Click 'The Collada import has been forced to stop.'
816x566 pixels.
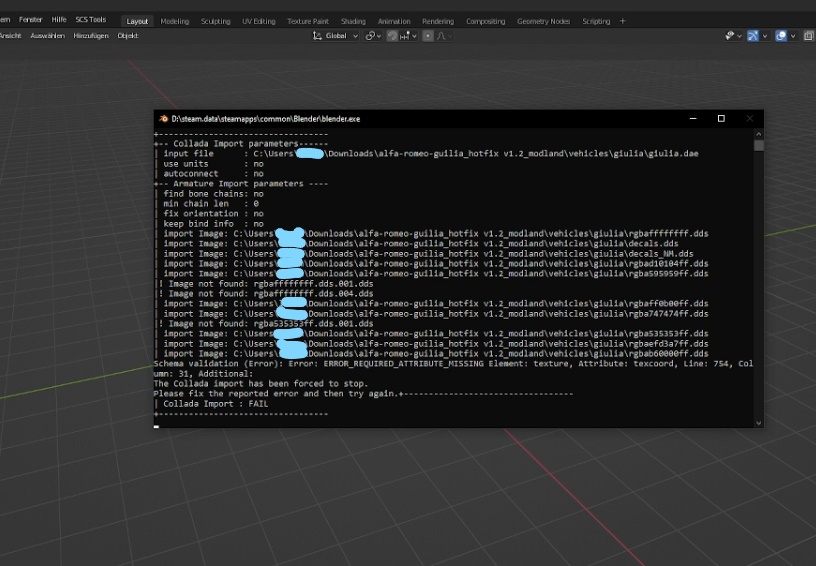(x=261, y=383)
